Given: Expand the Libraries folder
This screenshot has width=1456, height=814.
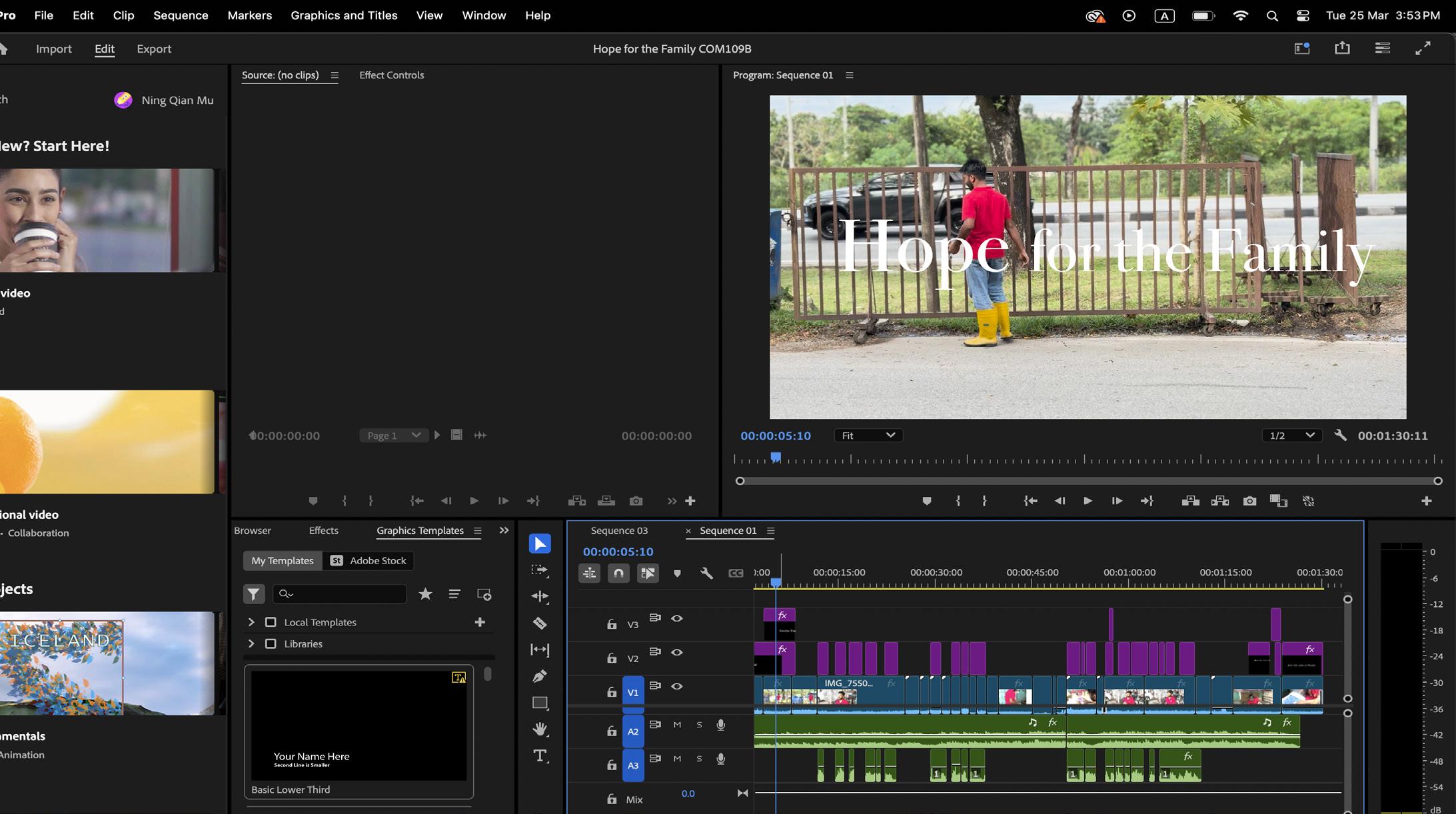Looking at the screenshot, I should point(251,643).
